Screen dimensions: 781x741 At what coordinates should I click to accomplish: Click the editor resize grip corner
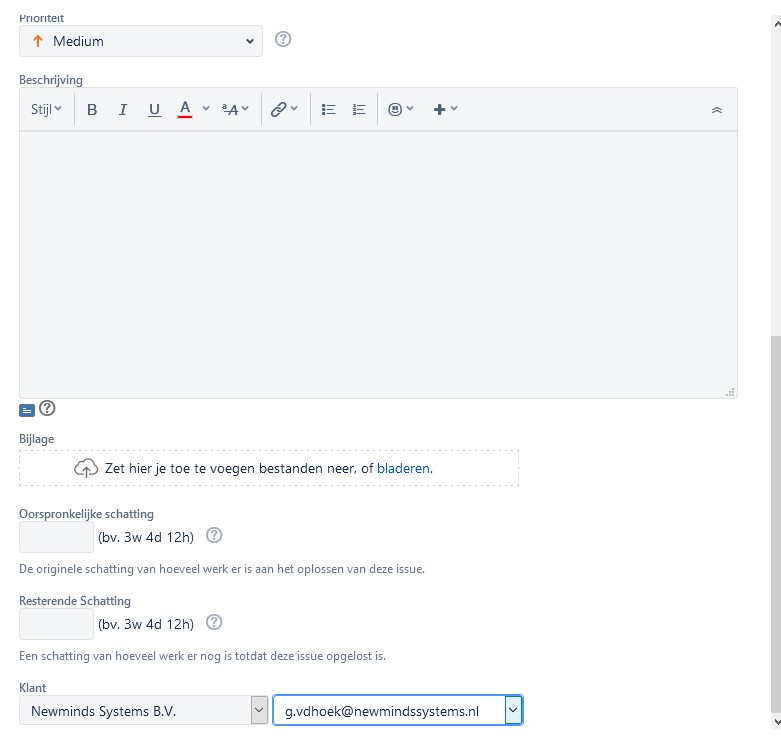tap(730, 392)
